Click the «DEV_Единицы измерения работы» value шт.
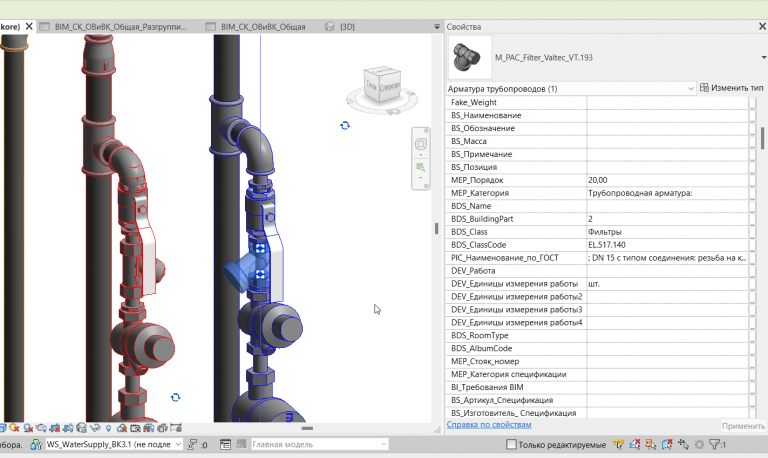Viewport: 768px width, 458px height. (x=594, y=284)
